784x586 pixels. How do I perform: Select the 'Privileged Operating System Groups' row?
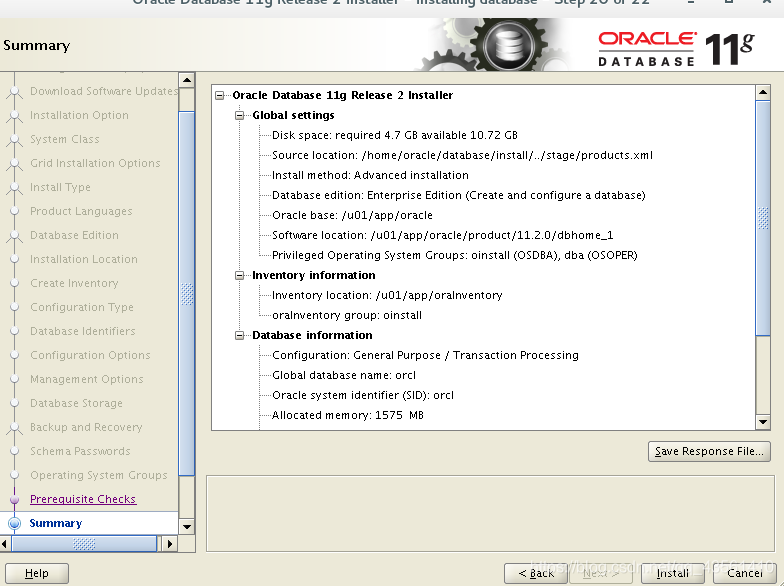point(455,256)
